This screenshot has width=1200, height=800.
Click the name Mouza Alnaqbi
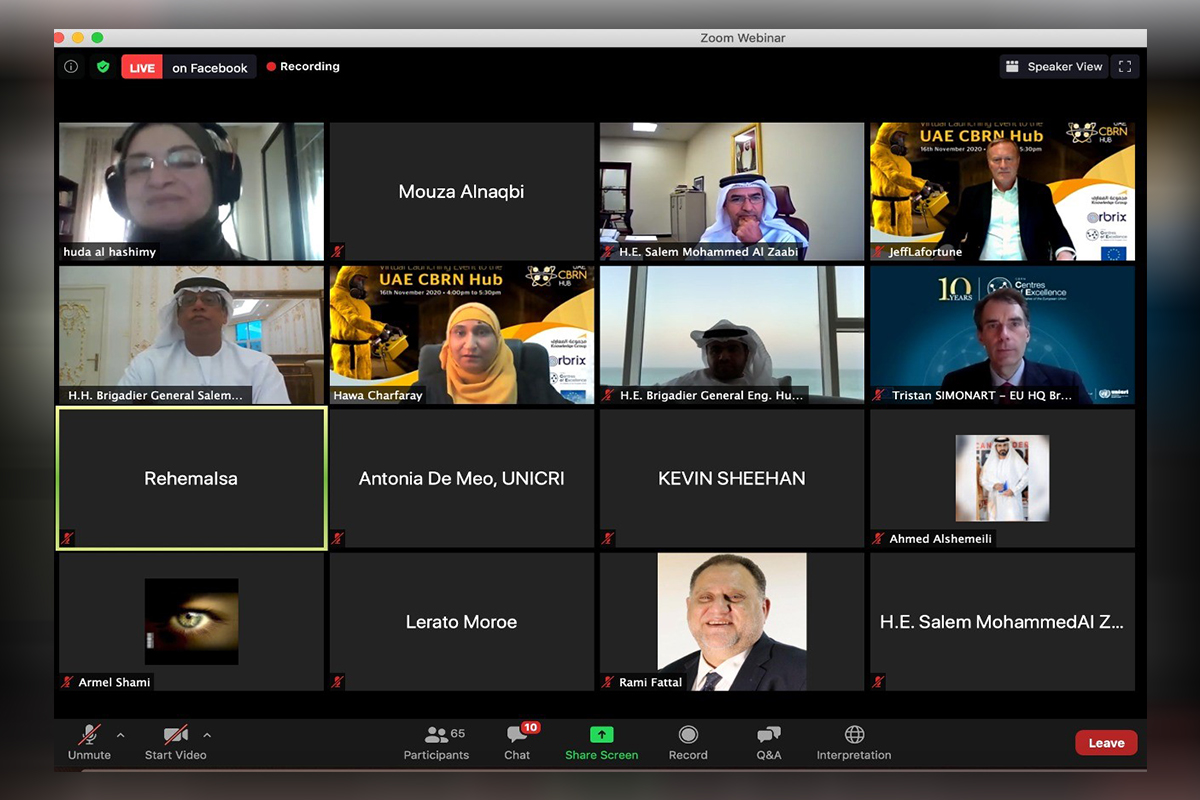pos(461,191)
